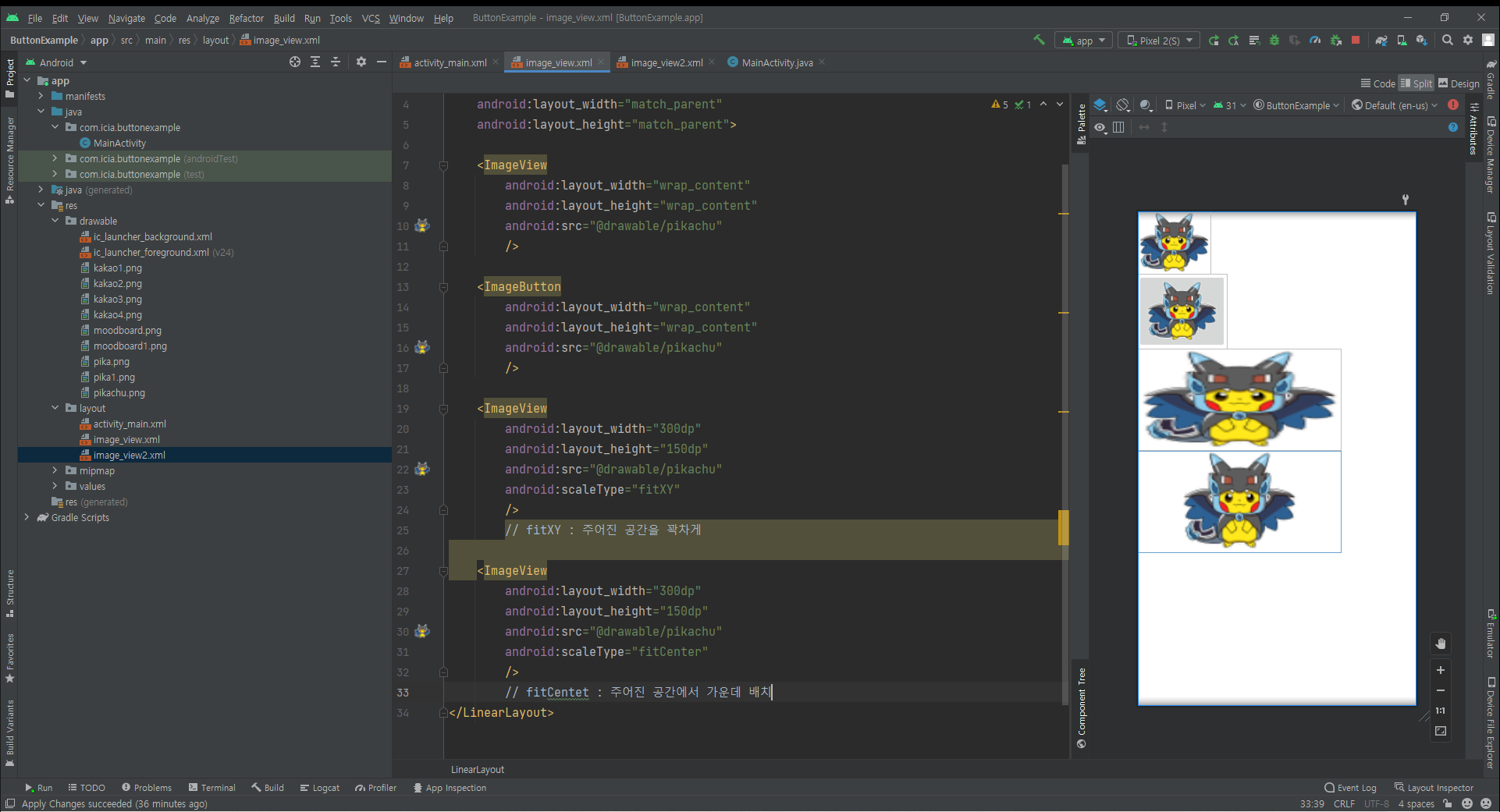This screenshot has width=1500, height=812.
Task: Open IDE settings gear in main toolbar
Action: click(1468, 40)
